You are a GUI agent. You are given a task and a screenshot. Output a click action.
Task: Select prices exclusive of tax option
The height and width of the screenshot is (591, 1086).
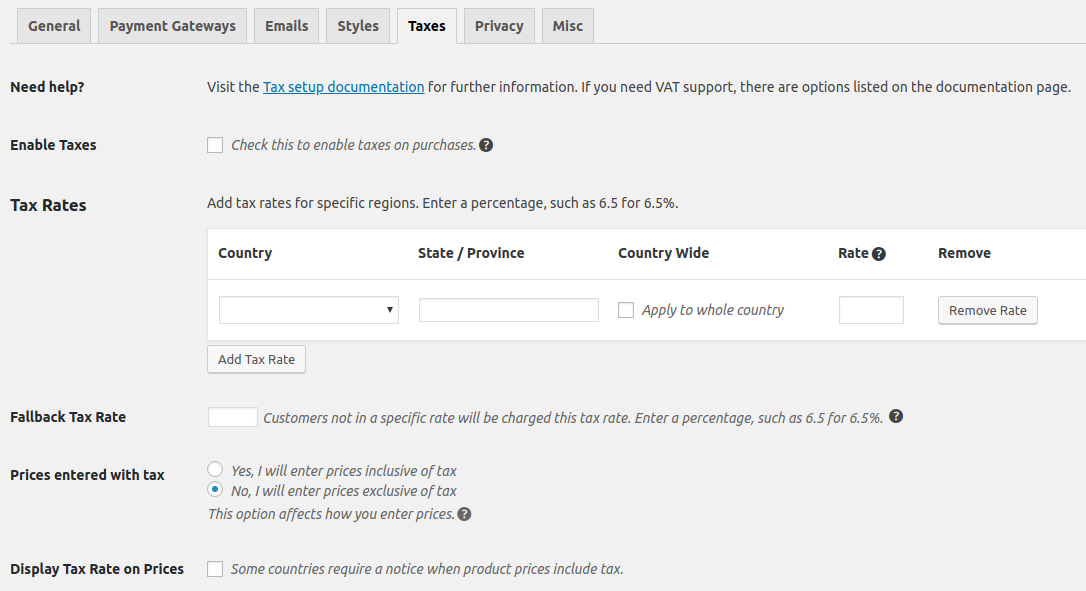[215, 489]
